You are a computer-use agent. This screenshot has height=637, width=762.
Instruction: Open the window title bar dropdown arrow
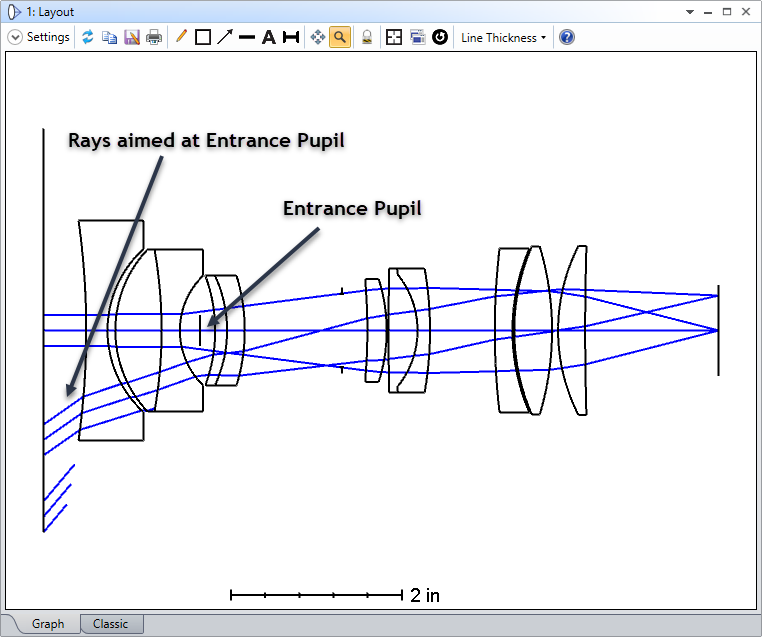pyautogui.click(x=690, y=12)
